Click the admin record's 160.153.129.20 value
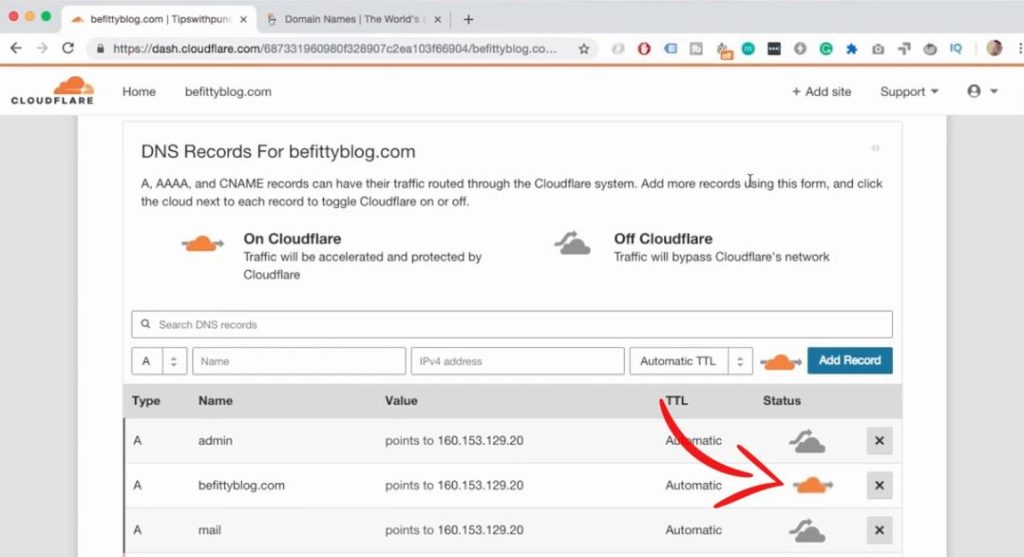This screenshot has width=1024, height=557. [x=480, y=441]
